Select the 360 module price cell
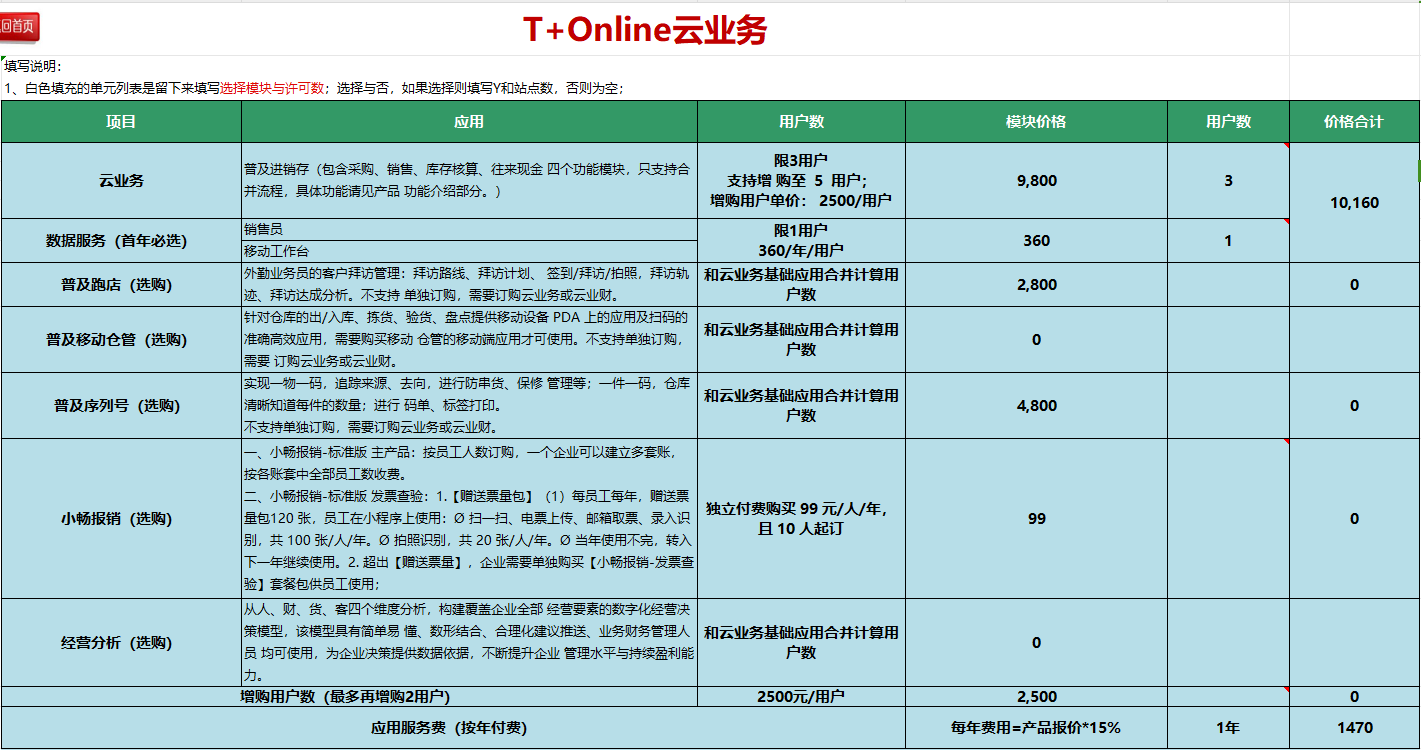 [1036, 241]
